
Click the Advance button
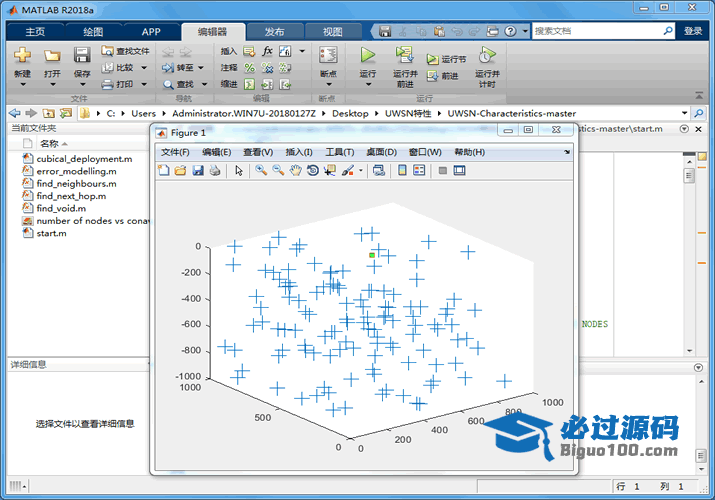pos(442,76)
